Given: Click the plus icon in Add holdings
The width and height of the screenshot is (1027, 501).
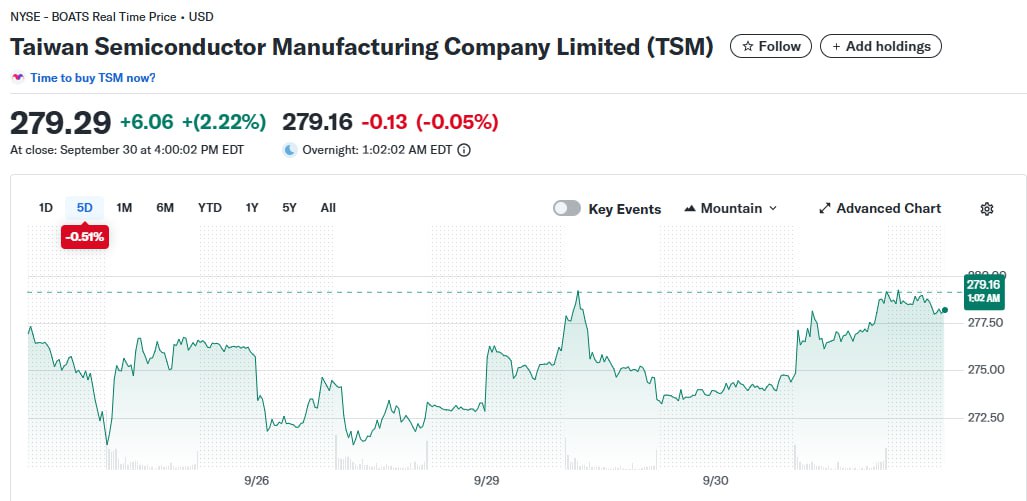Looking at the screenshot, I should pyautogui.click(x=834, y=46).
